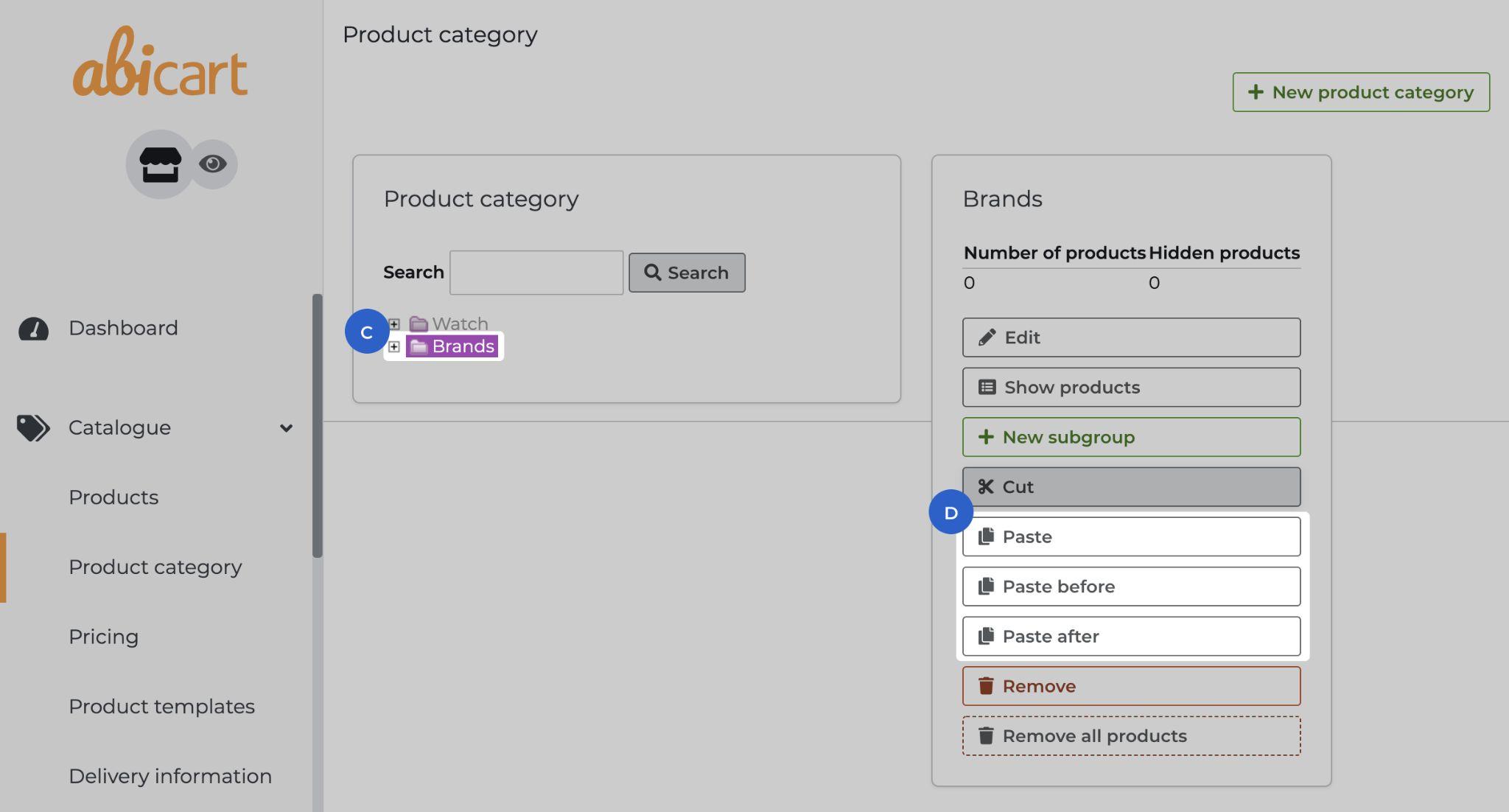
Task: Collapse the Catalogue menu chevron
Action: click(x=286, y=428)
